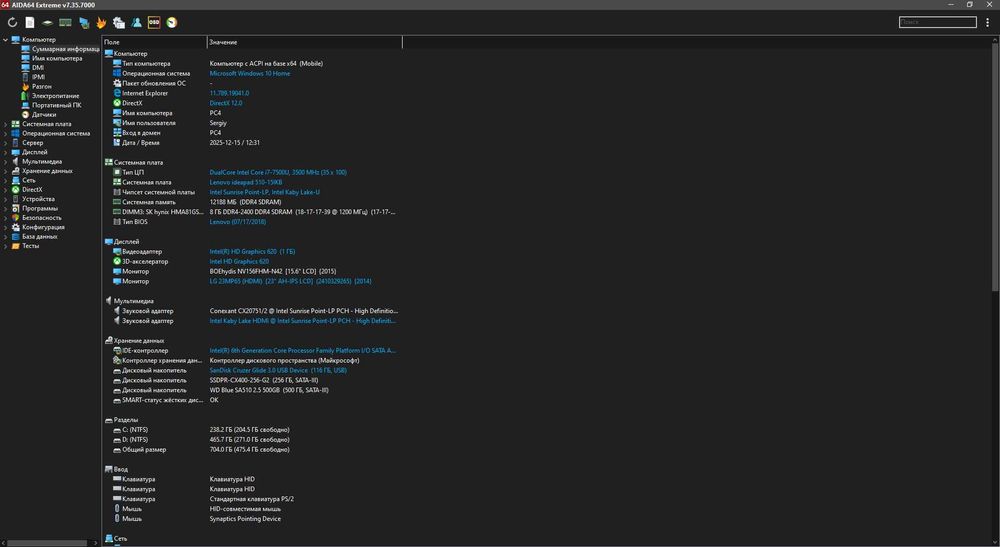Click the Значение column header
The height and width of the screenshot is (547, 1000).
point(305,42)
